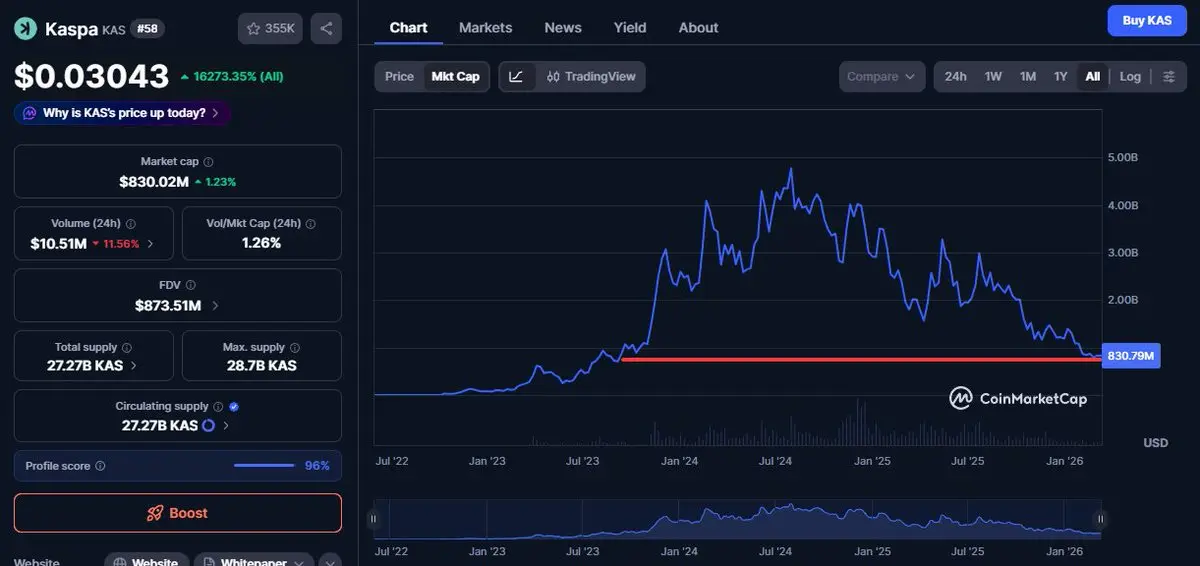Show Circulating supply info icon
The width and height of the screenshot is (1200, 566).
[x=218, y=407]
